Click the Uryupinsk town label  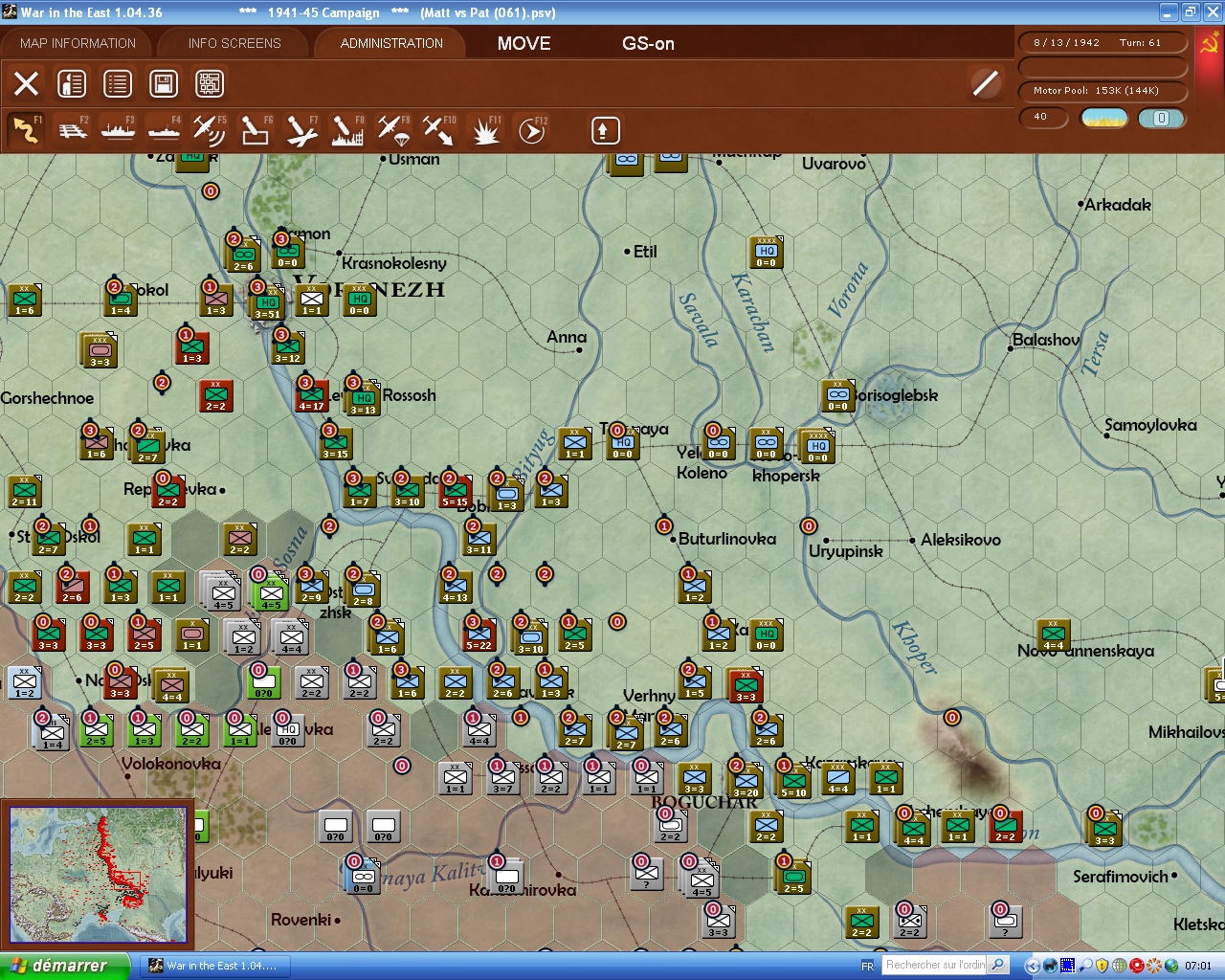[x=846, y=551]
